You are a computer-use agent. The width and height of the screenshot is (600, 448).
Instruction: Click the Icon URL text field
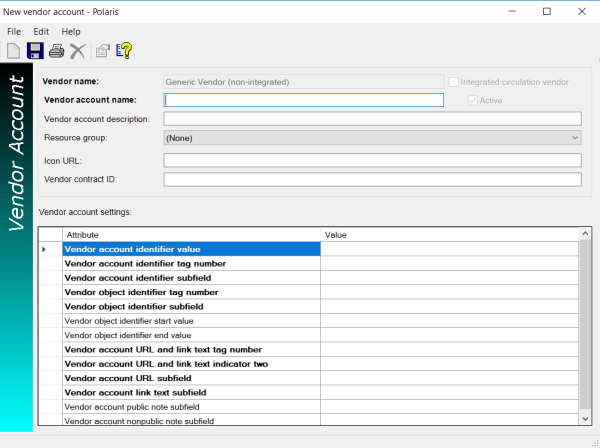372,160
